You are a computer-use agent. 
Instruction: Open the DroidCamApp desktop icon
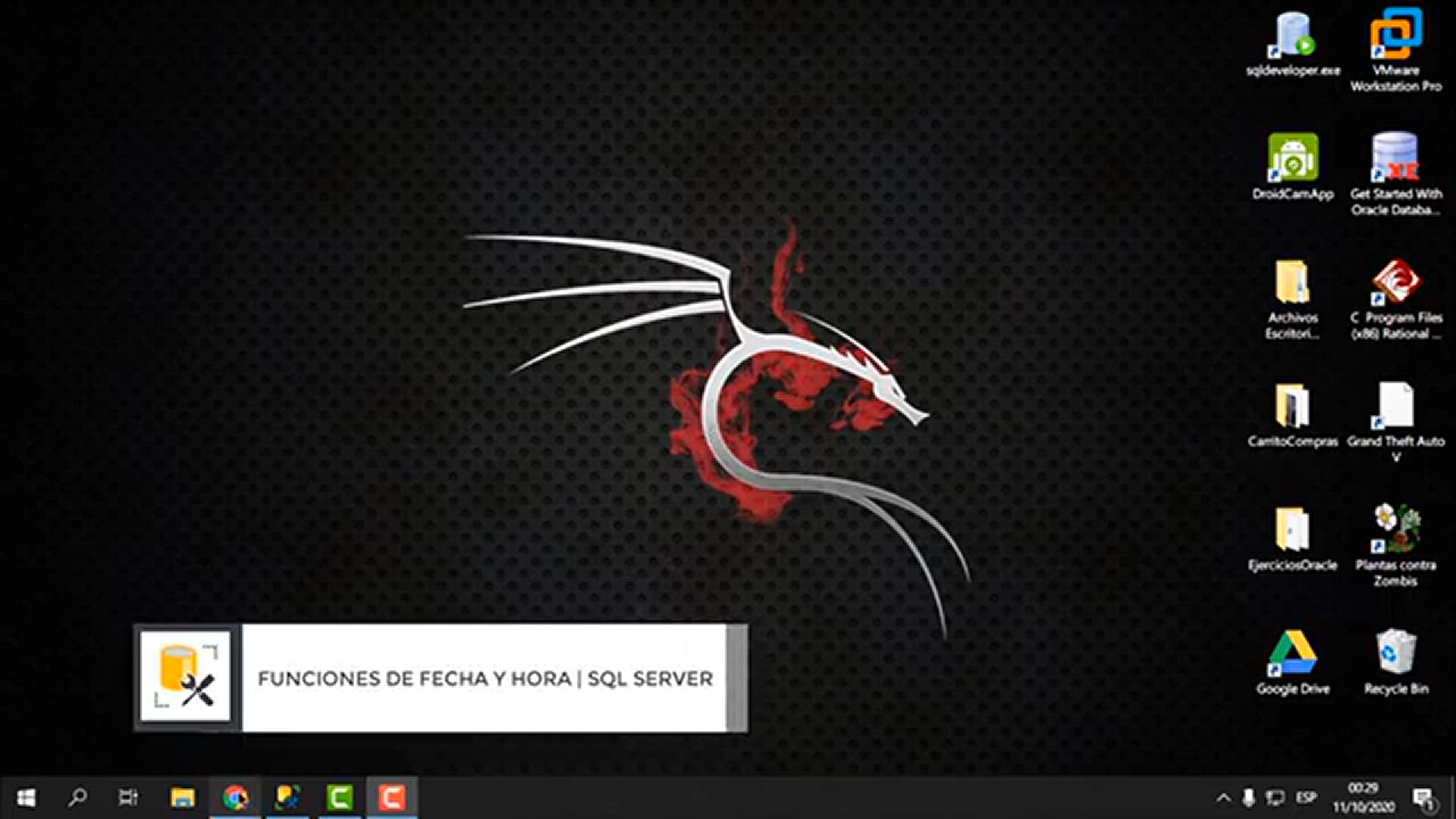[1293, 167]
